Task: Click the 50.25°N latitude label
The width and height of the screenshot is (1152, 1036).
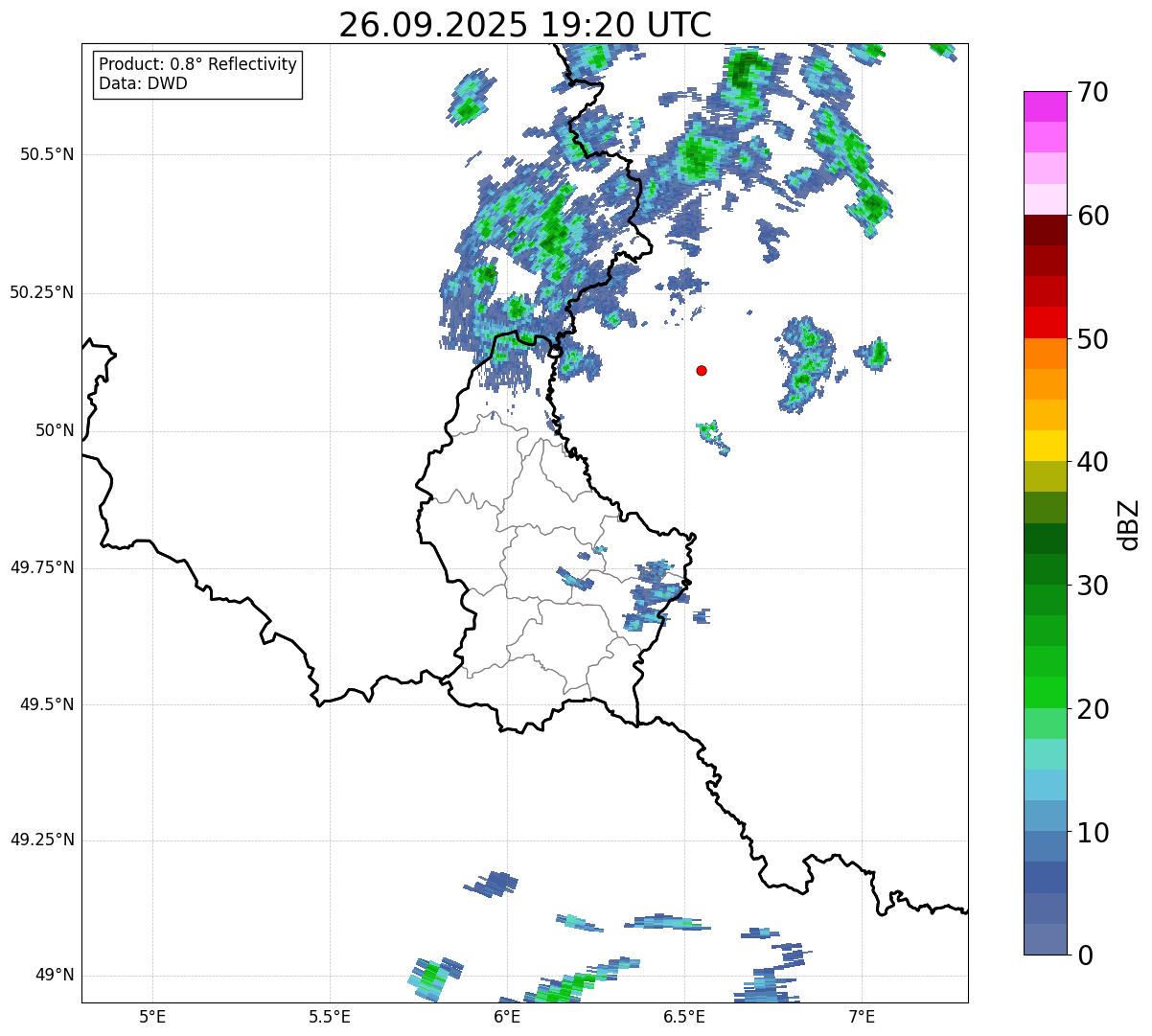Action: [42, 292]
